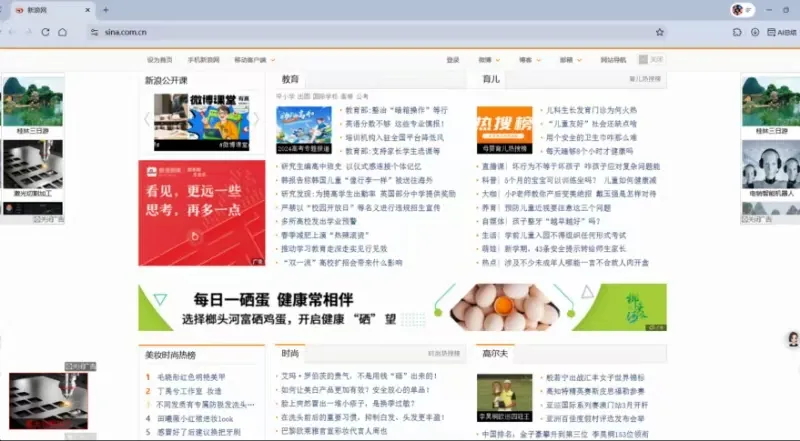Select the 新浪网 tab
This screenshot has height=441, width=800.
click(x=51, y=10)
